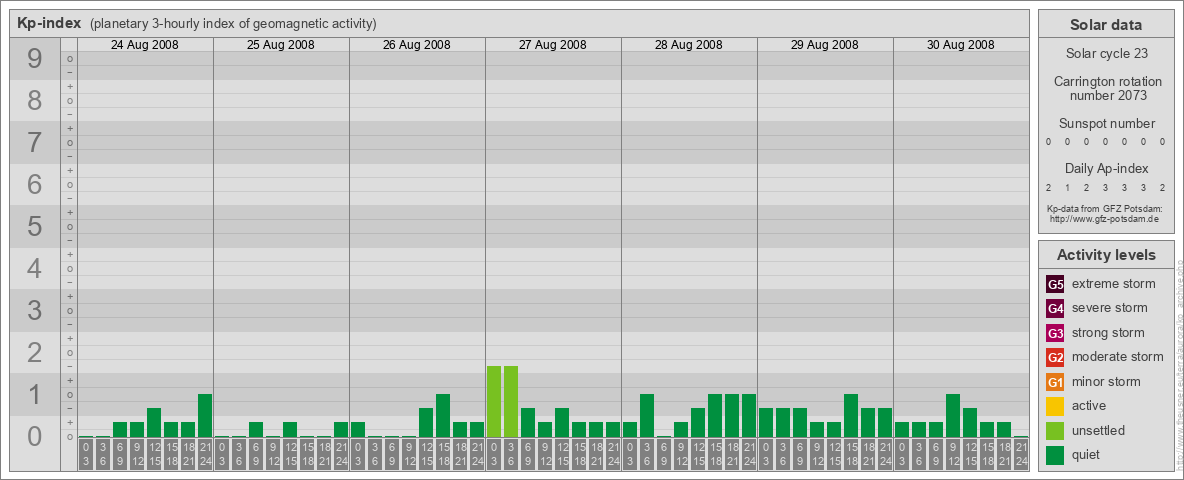Click the Kp 5 axis label
The image size is (1184, 480).
click(35, 226)
